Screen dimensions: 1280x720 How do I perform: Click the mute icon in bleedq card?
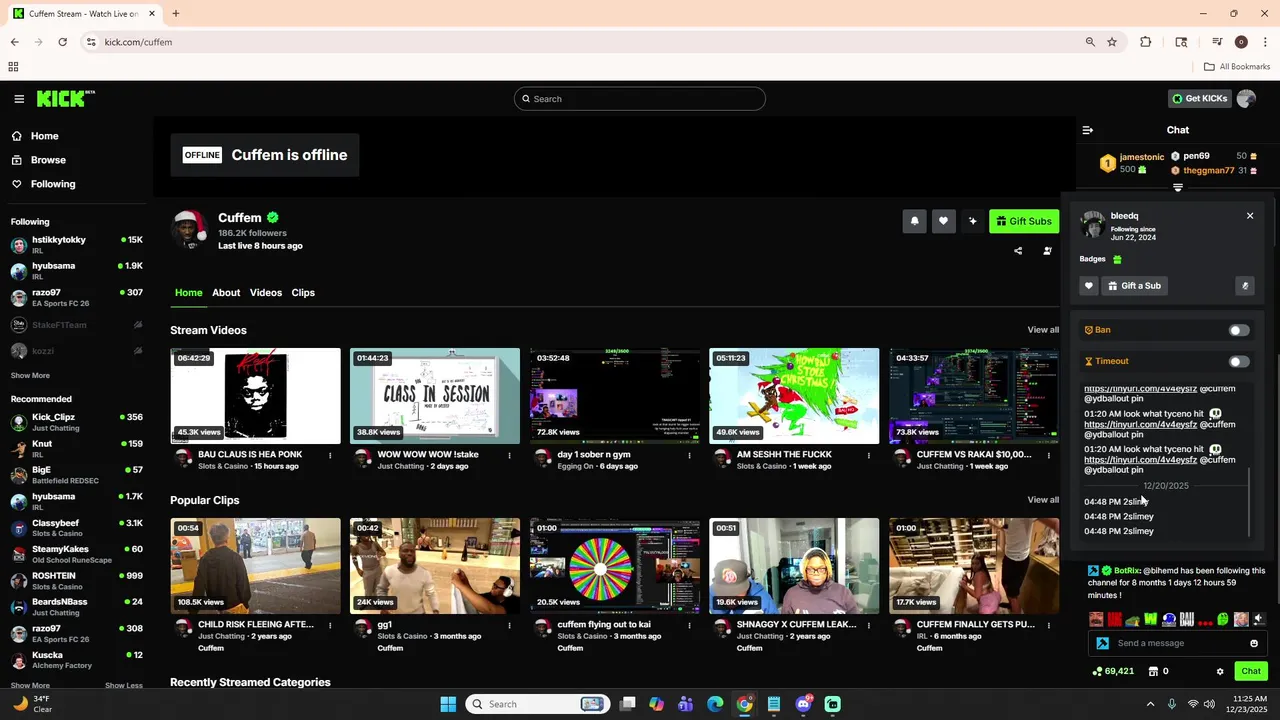pos(1245,286)
